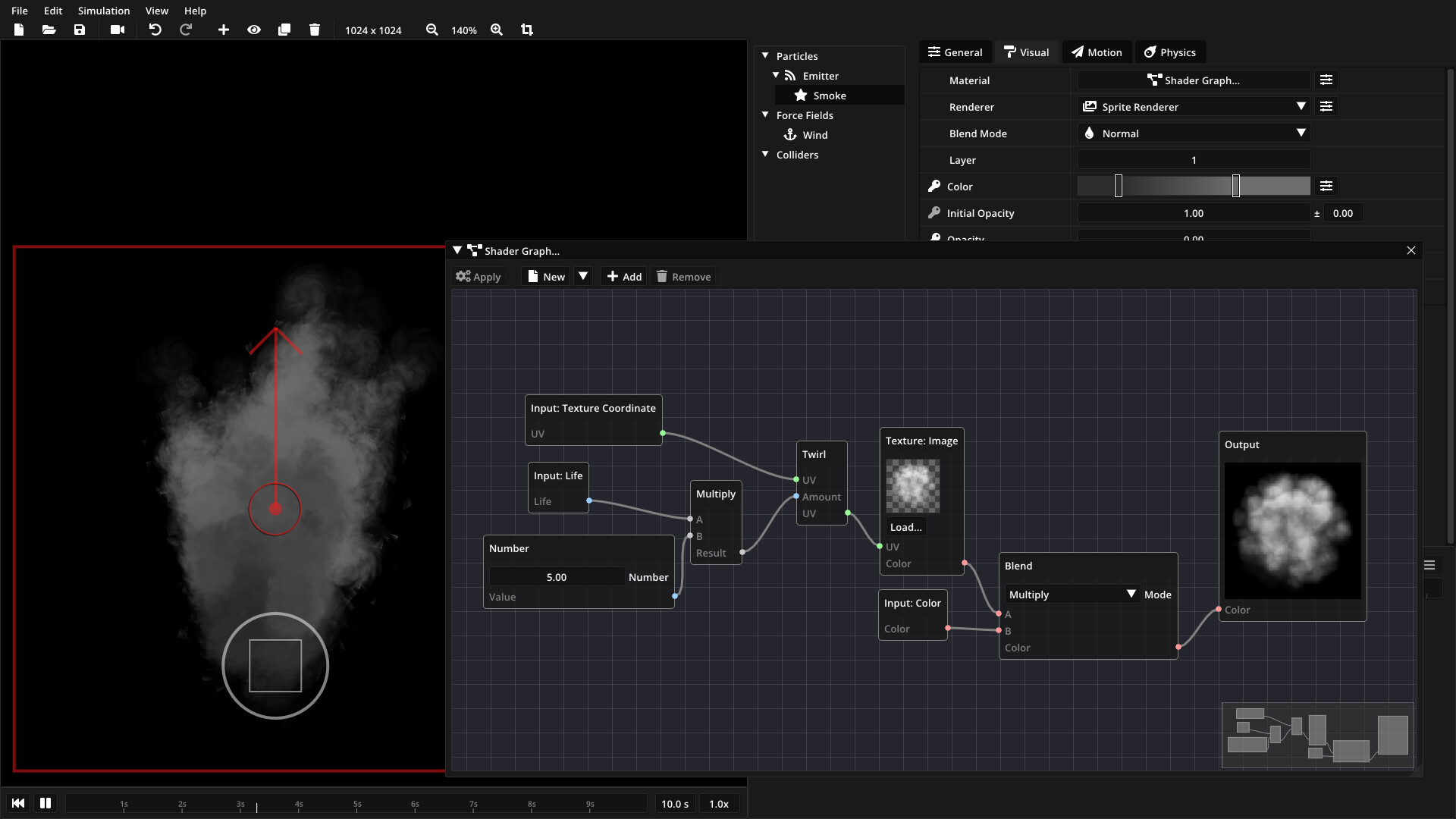Click the duplicate item icon in toolbar
The height and width of the screenshot is (819, 1456).
[284, 30]
